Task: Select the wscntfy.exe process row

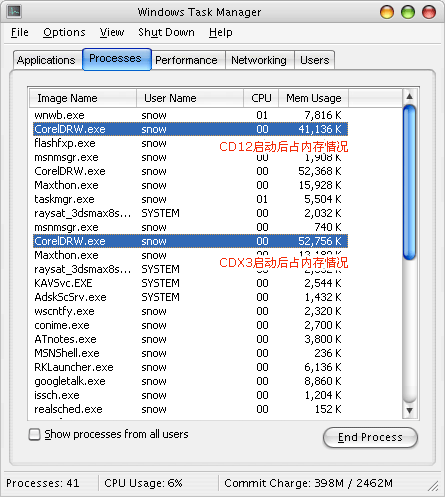Action: click(x=190, y=311)
